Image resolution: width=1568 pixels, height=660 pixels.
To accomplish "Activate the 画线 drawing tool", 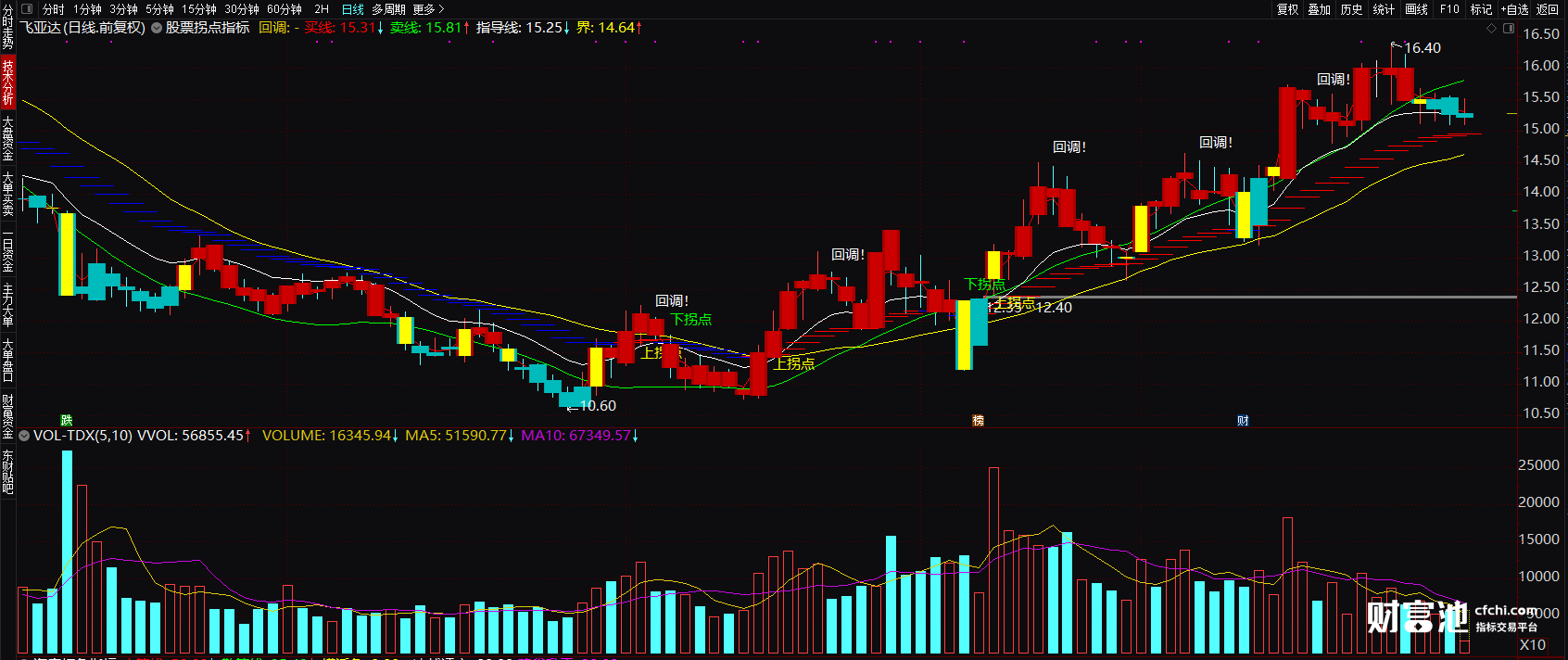I will coord(1416,9).
